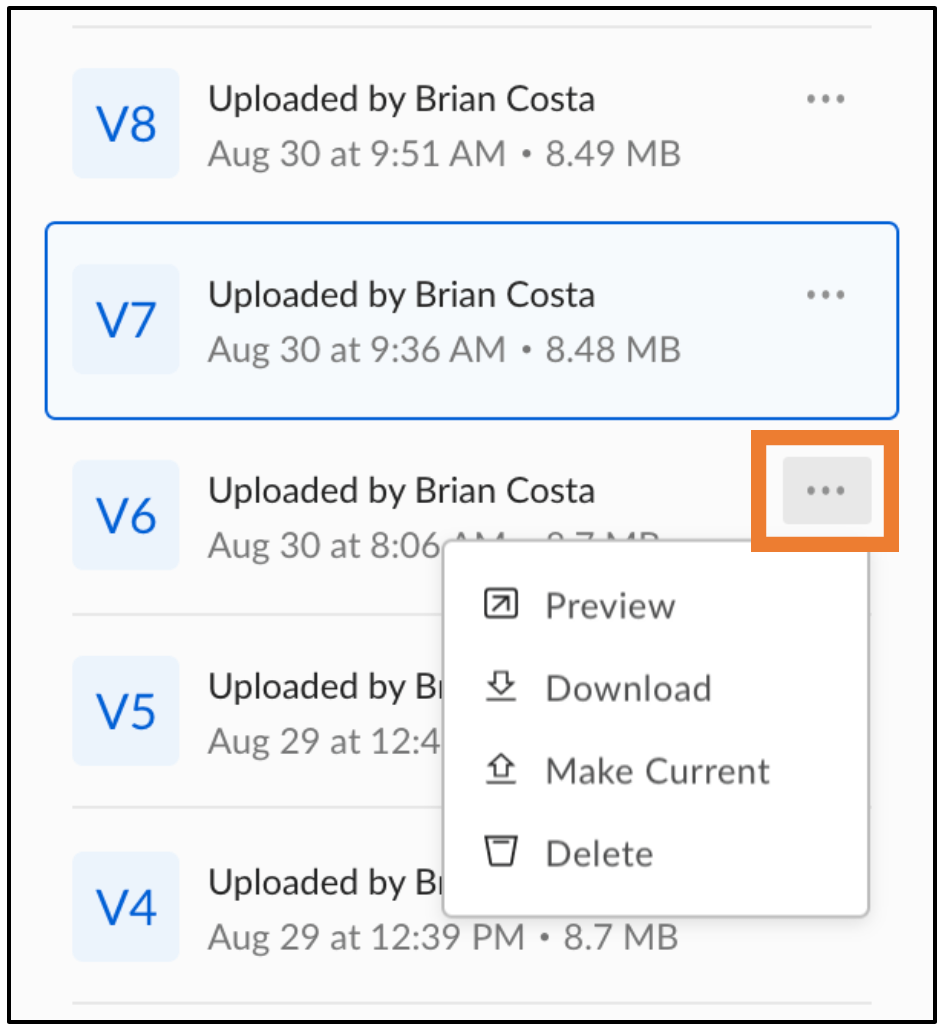Select the V5 version badge
950x1034 pixels.
(x=125, y=710)
